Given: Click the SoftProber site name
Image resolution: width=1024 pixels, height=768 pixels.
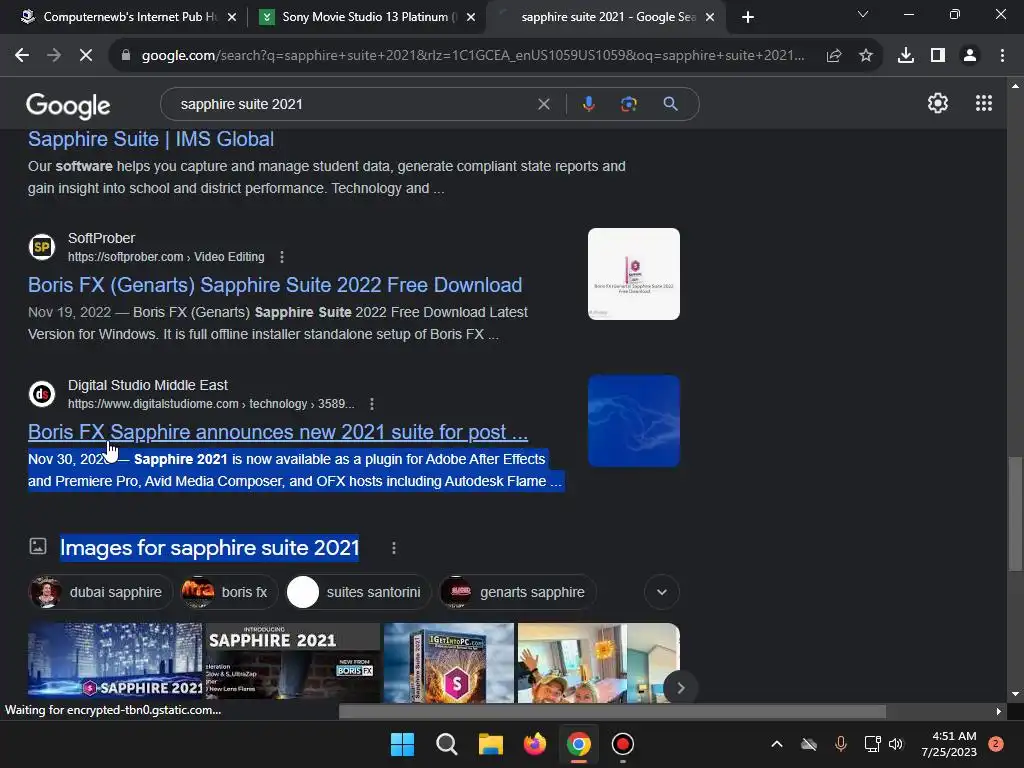Looking at the screenshot, I should click(x=101, y=238).
